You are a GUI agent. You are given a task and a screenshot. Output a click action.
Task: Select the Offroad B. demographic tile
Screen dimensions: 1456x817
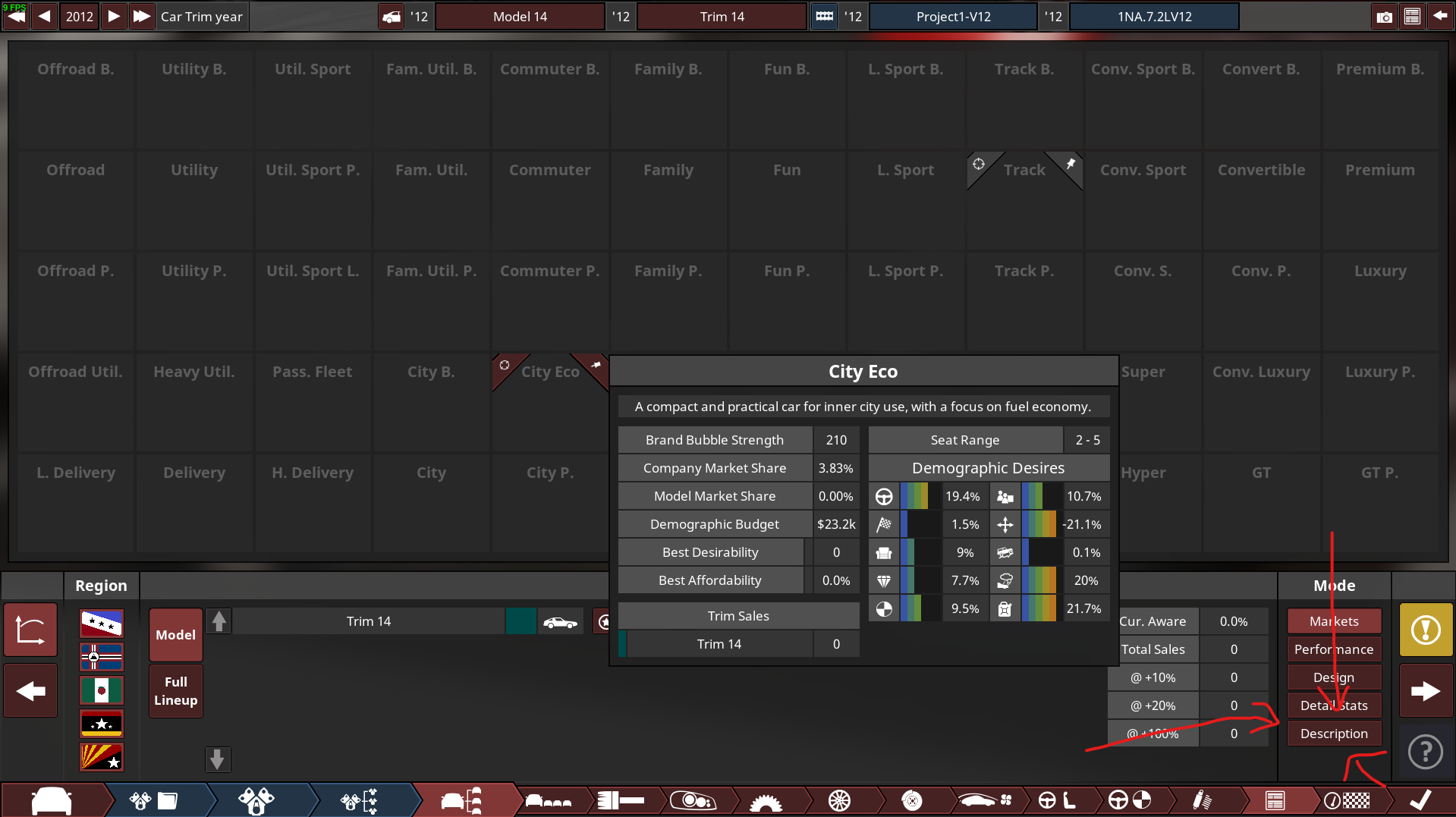click(76, 99)
